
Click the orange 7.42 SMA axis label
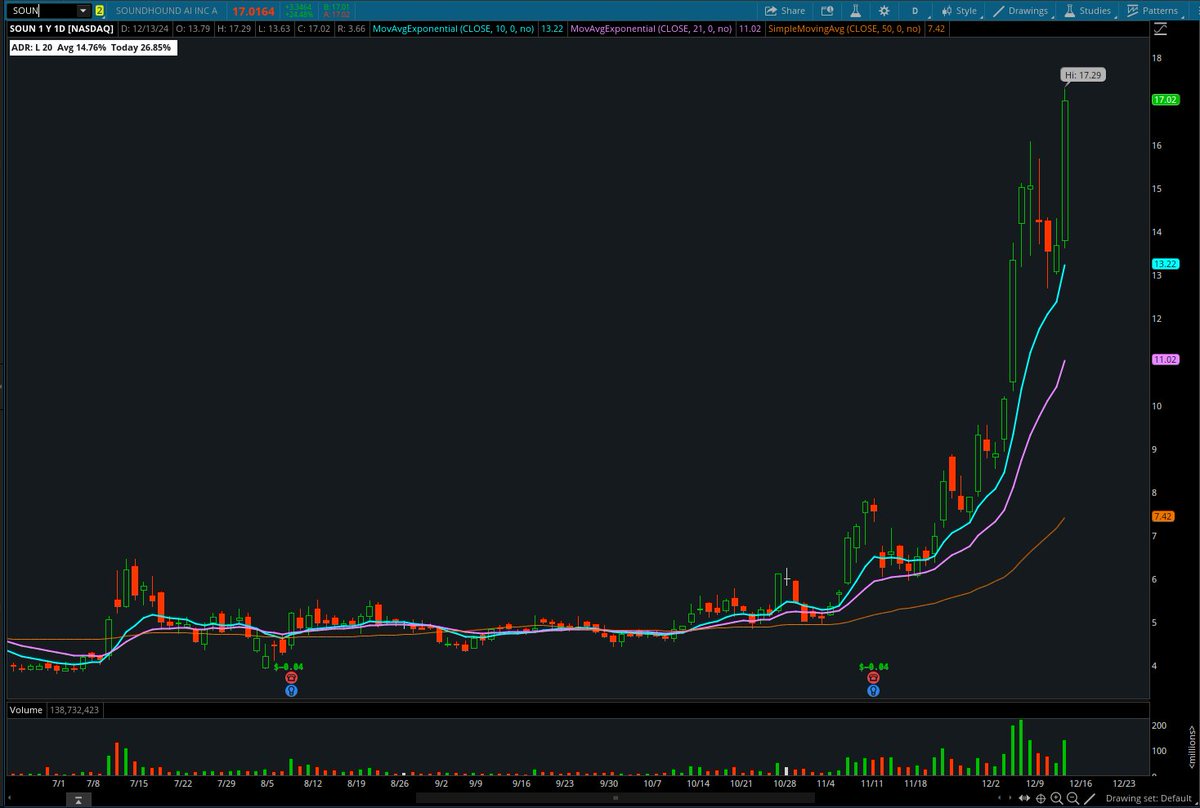click(x=1162, y=516)
